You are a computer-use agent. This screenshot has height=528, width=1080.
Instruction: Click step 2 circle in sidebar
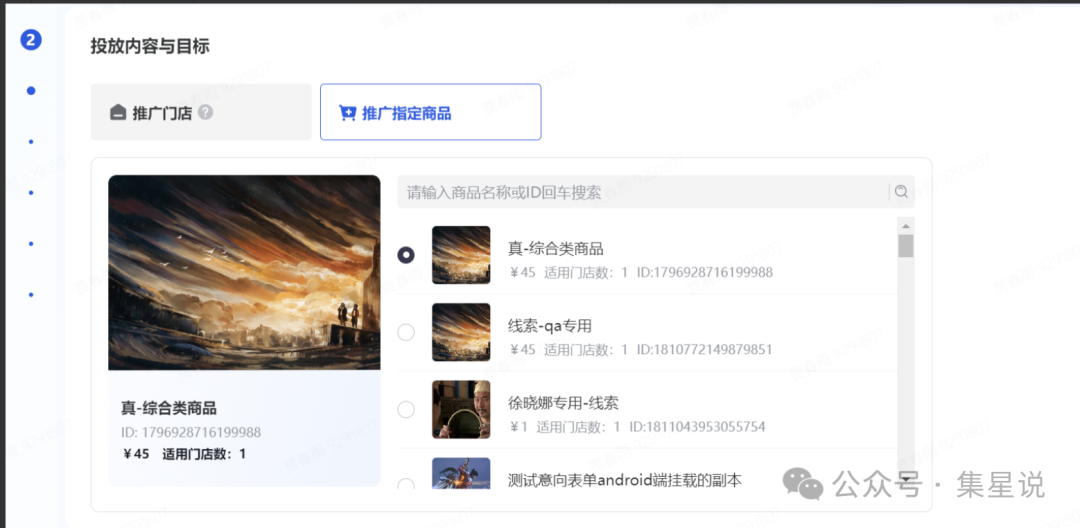pyautogui.click(x=31, y=40)
